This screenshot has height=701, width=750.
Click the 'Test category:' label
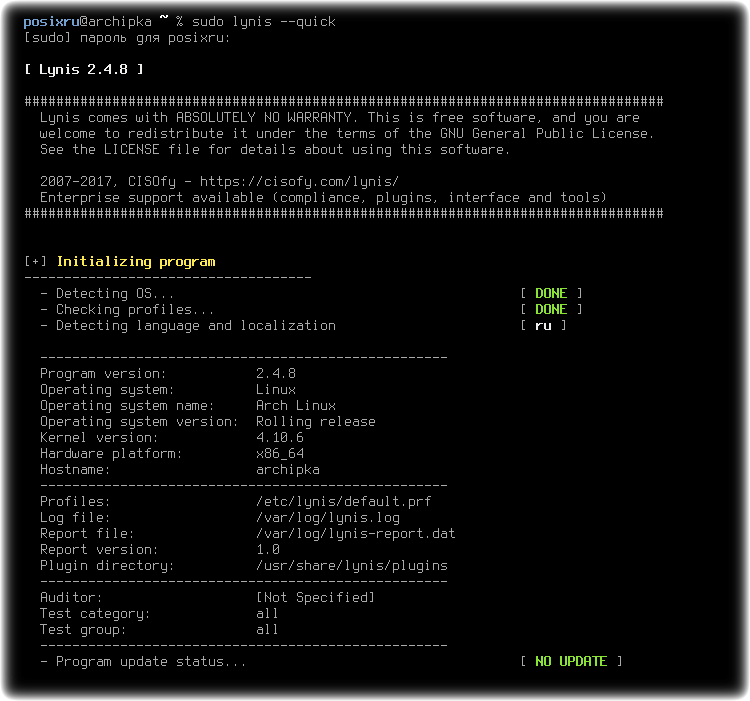click(95, 614)
